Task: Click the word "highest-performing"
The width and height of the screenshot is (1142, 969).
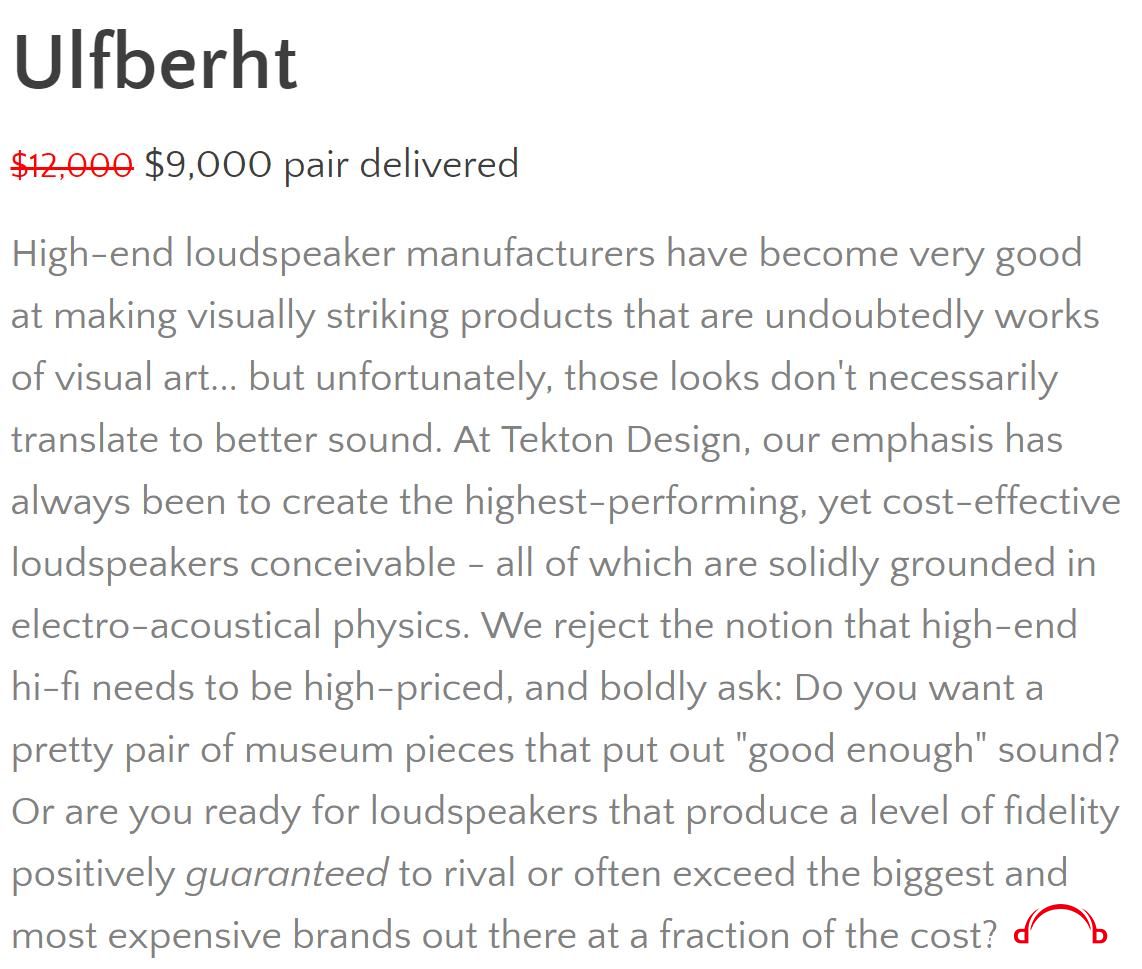Action: click(x=633, y=503)
